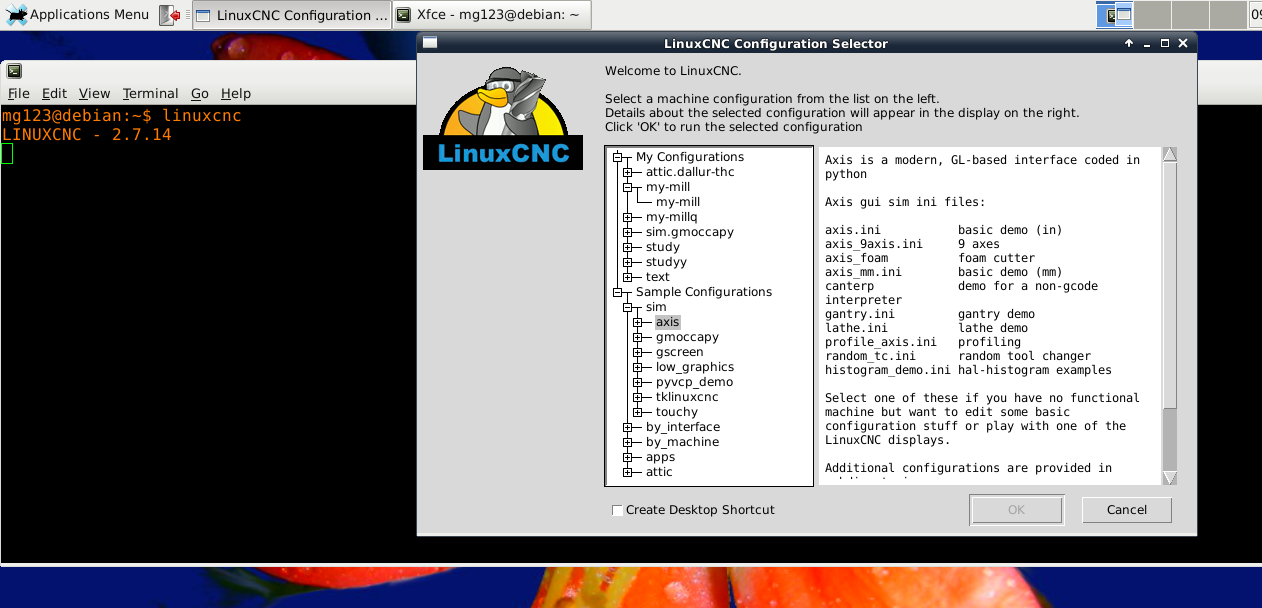1262x608 pixels.
Task: Click the disabled OK button
Action: tap(1016, 510)
